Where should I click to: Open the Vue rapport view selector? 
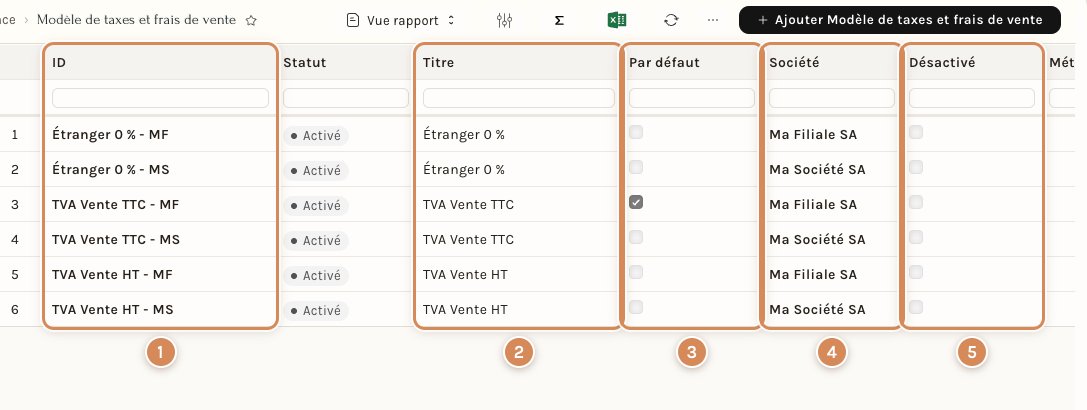pyautogui.click(x=401, y=21)
